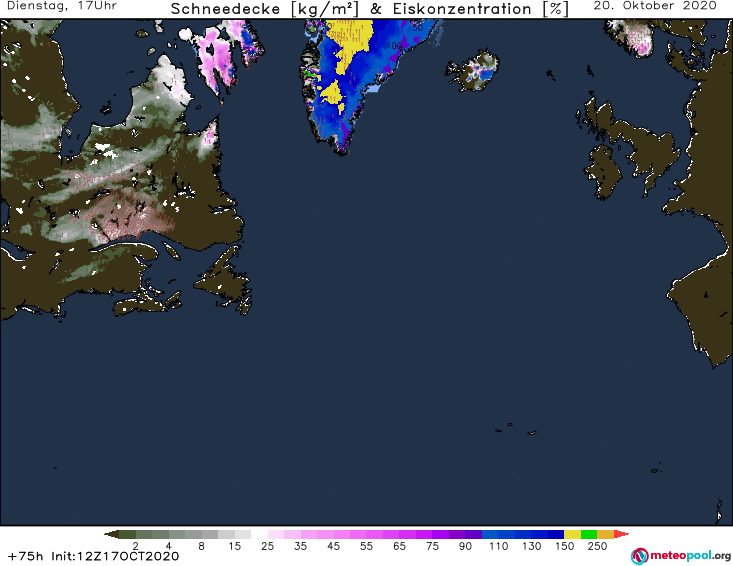Click the island of Ireland on the map
This screenshot has height=566, width=733.
coord(604,172)
